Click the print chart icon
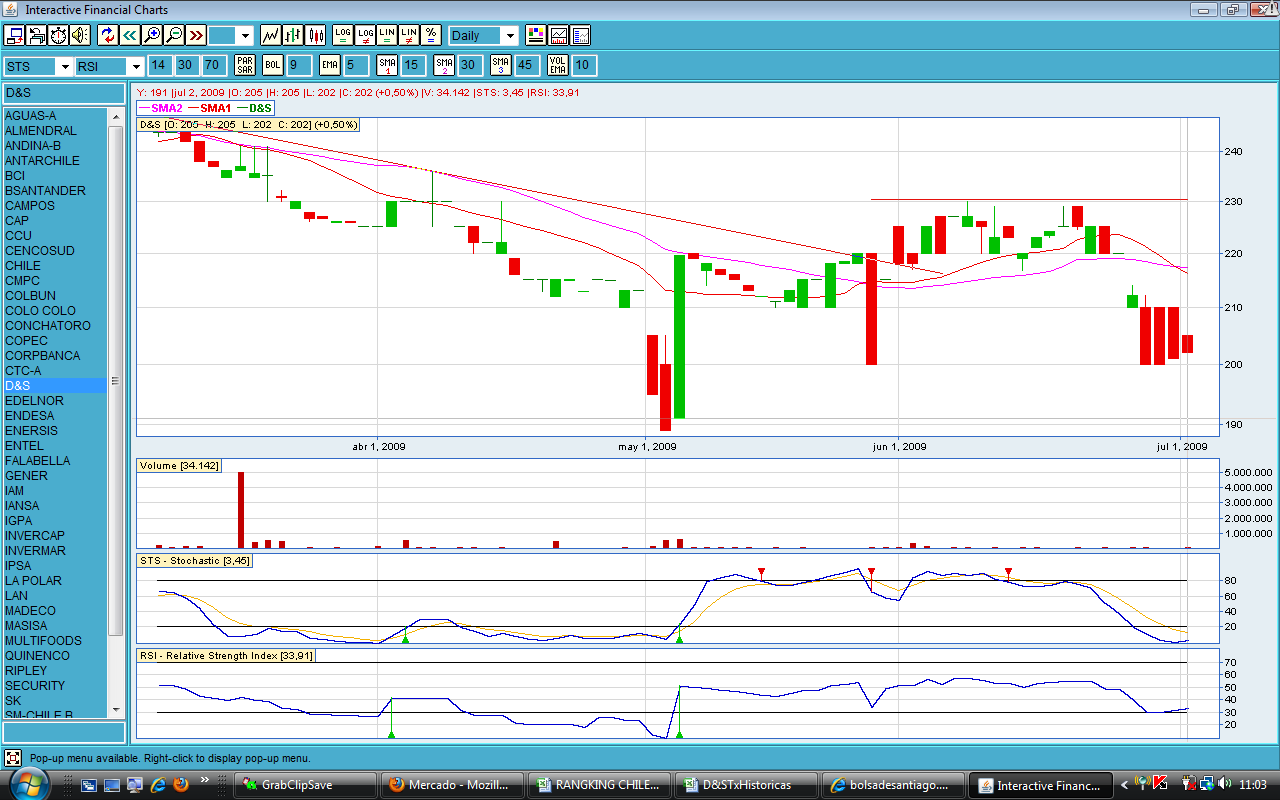Screen dimensions: 1280x800 pos(36,36)
